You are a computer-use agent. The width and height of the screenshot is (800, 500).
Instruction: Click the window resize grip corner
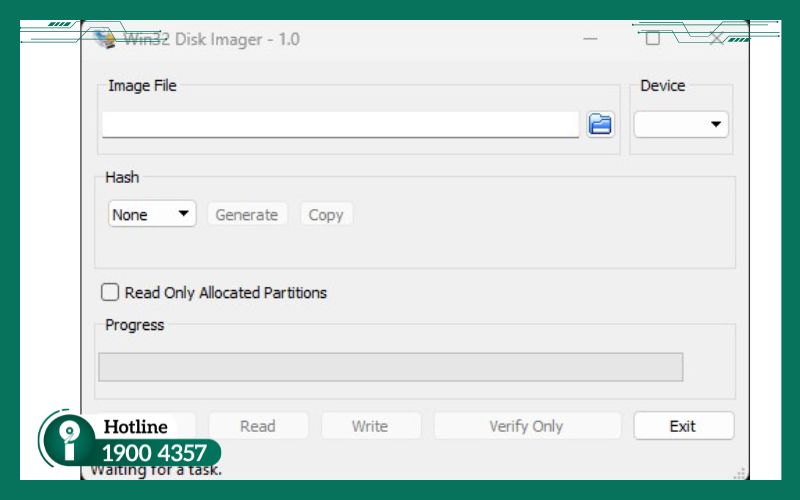pos(740,473)
